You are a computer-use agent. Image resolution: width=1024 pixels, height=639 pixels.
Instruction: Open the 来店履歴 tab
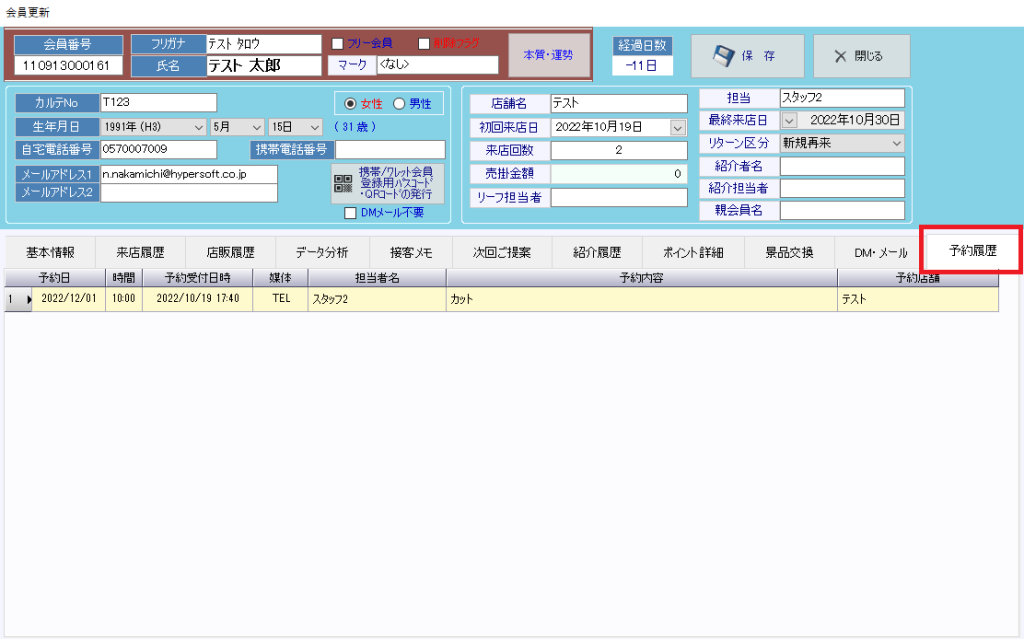coord(140,252)
